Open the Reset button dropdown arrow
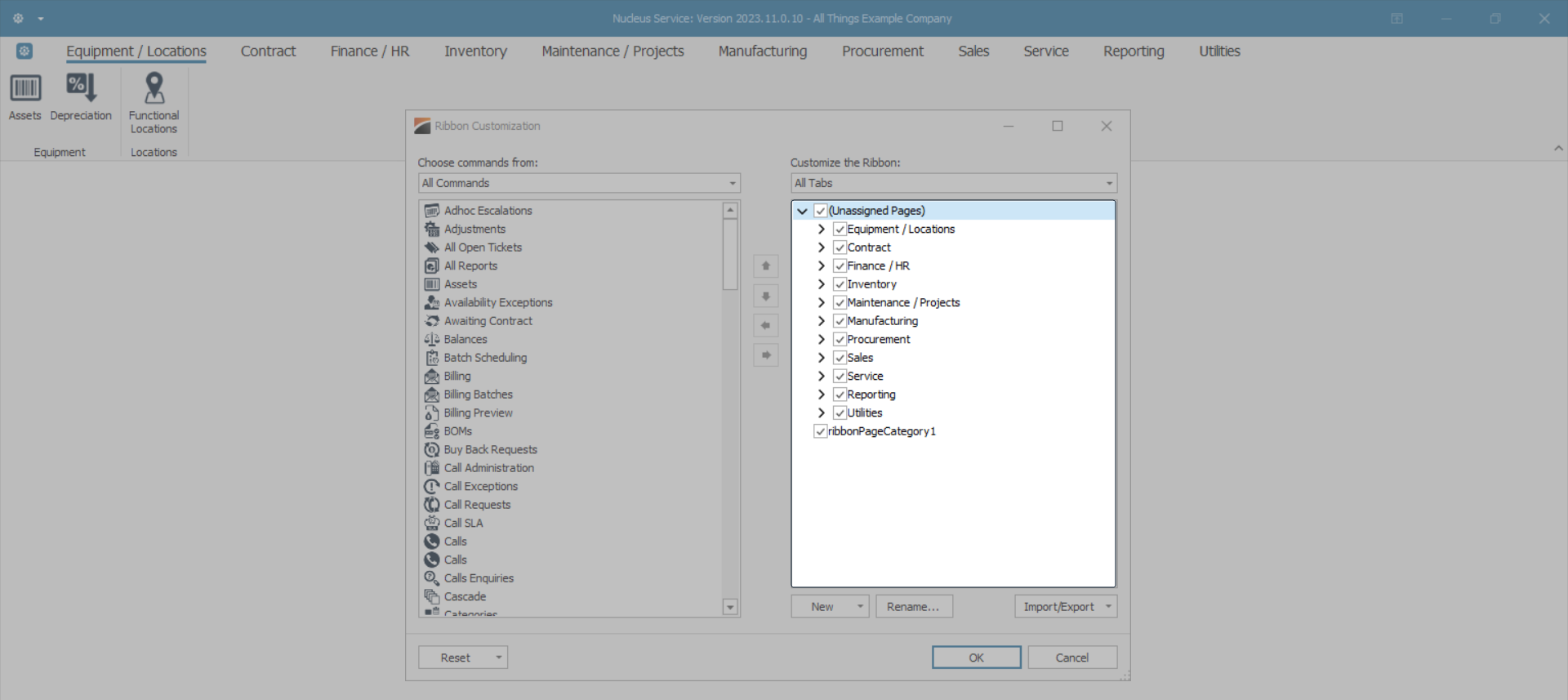 [x=498, y=658]
